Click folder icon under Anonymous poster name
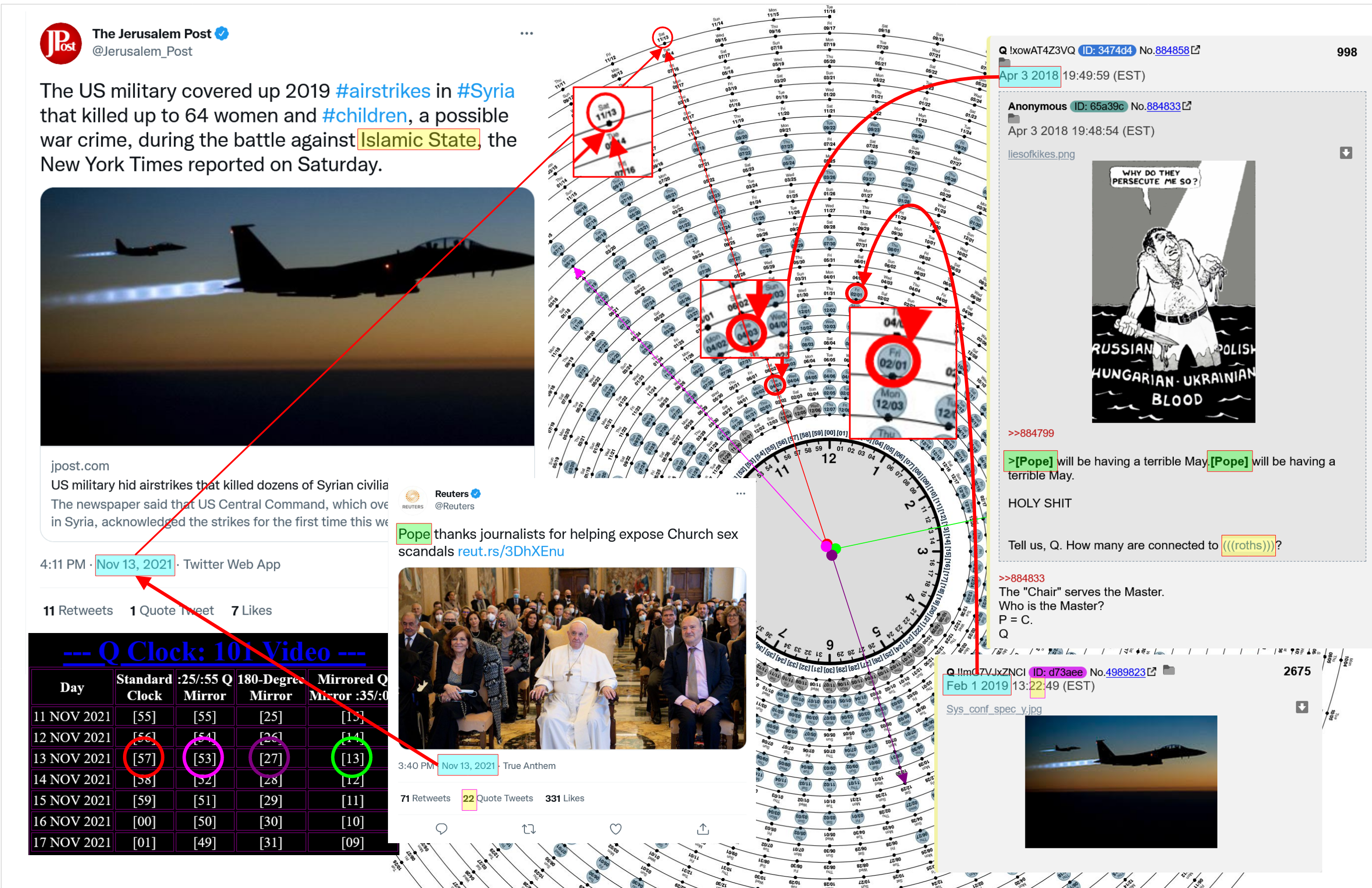Viewport: 1372px width, 888px height. tap(1014, 118)
